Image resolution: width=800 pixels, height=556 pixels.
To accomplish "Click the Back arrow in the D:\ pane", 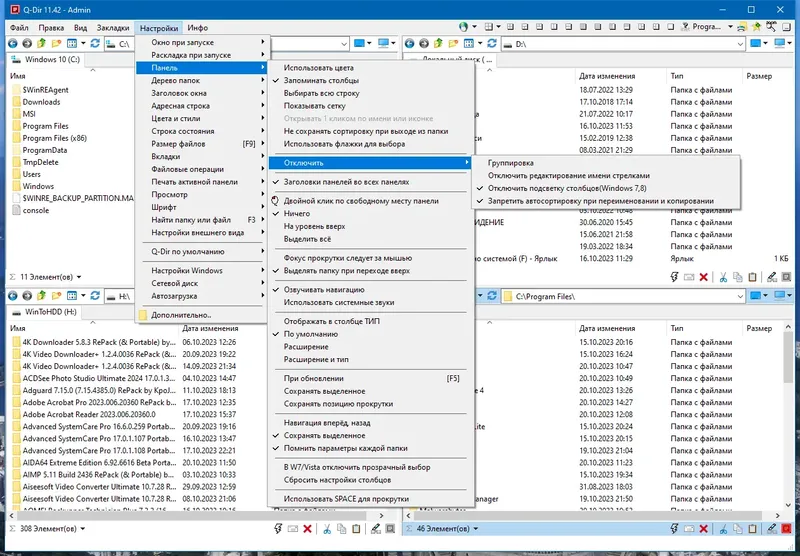I will click(410, 44).
